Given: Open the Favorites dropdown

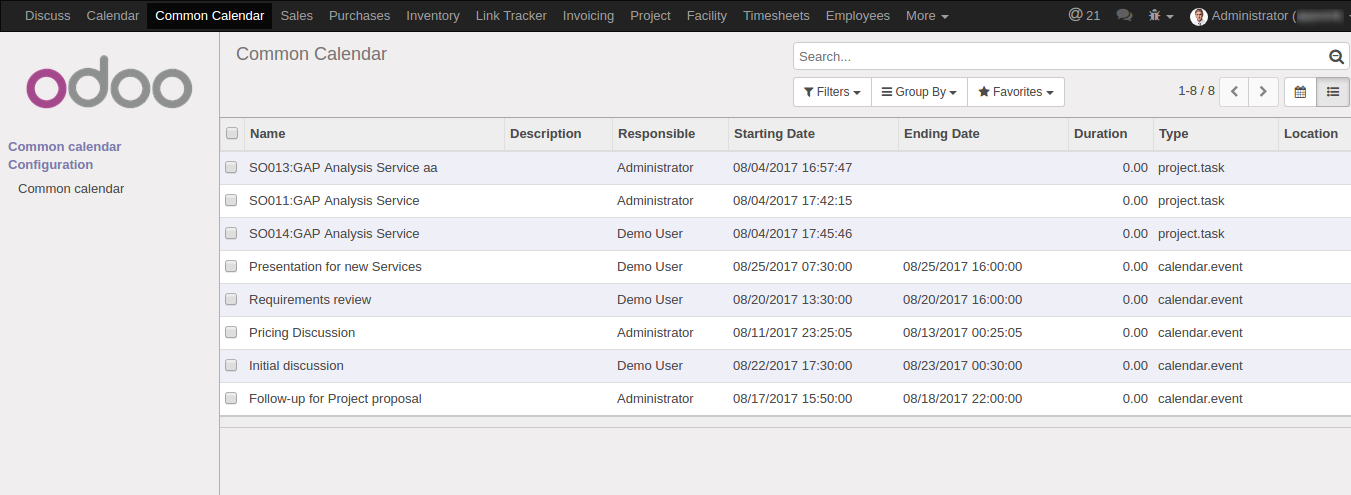Looking at the screenshot, I should click(x=1016, y=92).
